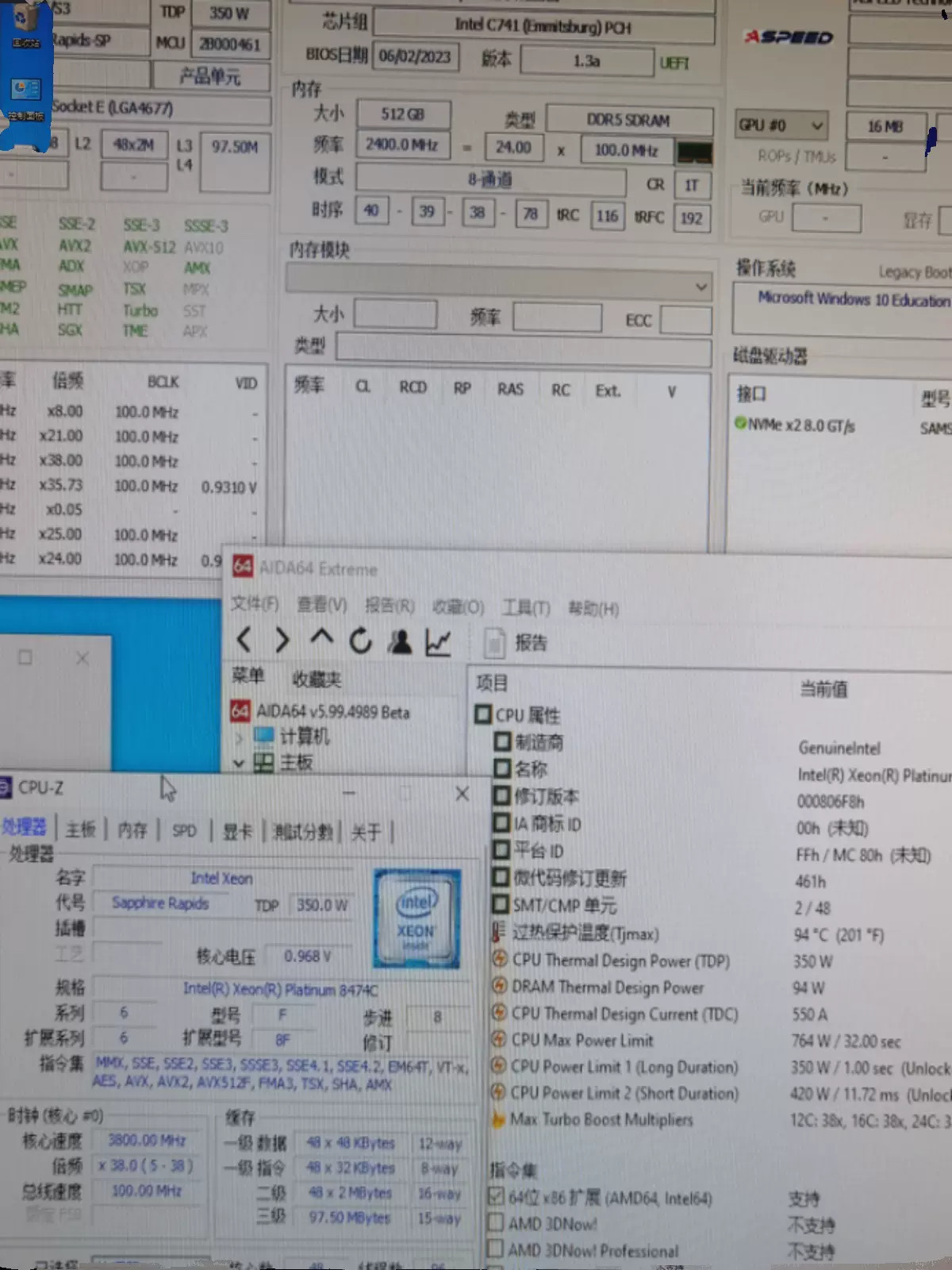Click the DDR5 SDRAM type field
Viewport: 952px width, 1270px height.
point(629,120)
